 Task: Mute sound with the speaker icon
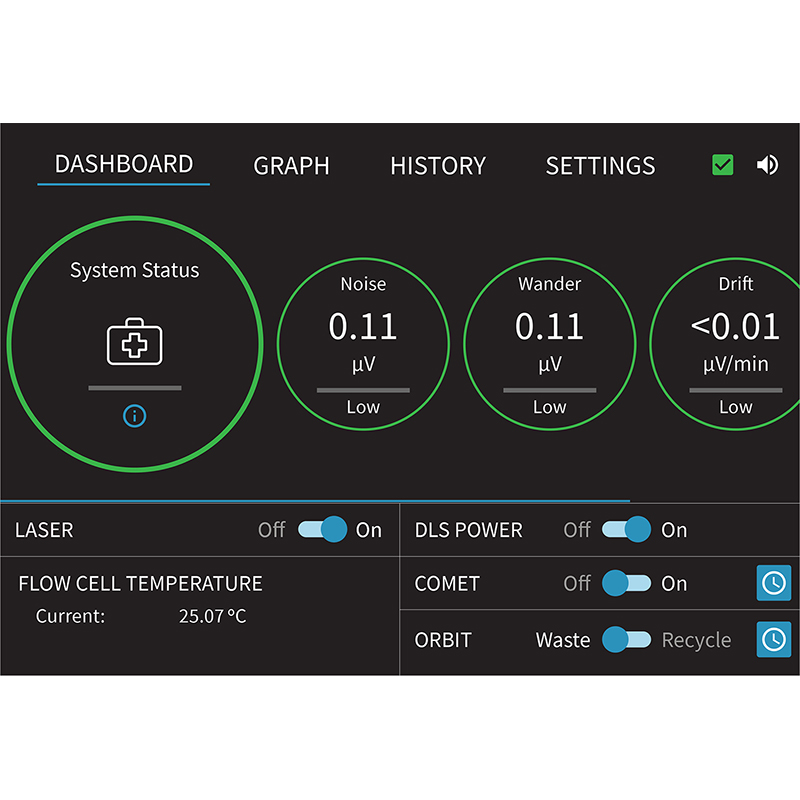(767, 165)
